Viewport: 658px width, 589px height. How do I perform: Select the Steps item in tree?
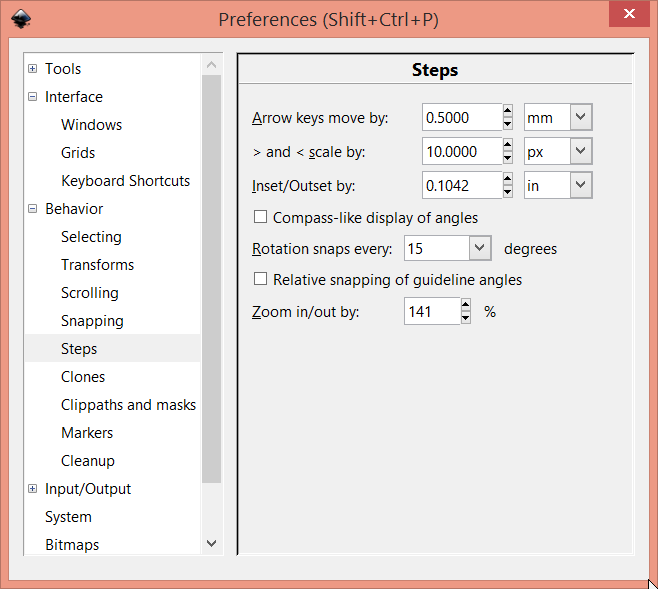coord(112,349)
